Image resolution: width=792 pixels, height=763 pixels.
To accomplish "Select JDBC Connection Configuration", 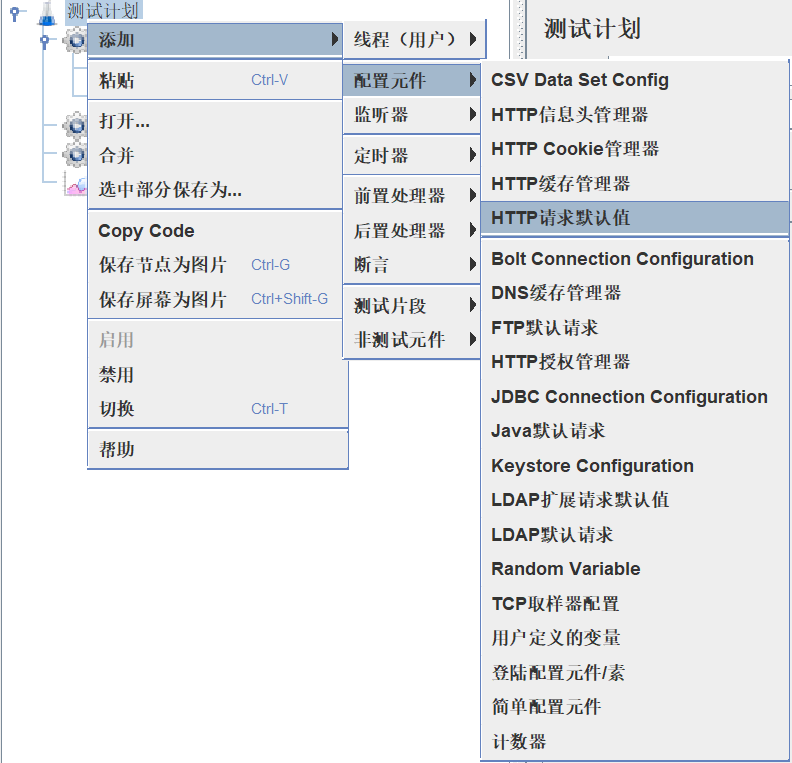I will click(635, 396).
